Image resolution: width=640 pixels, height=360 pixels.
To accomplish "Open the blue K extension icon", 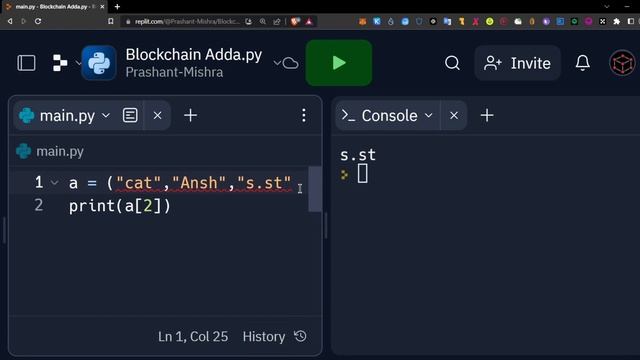I will (x=377, y=22).
